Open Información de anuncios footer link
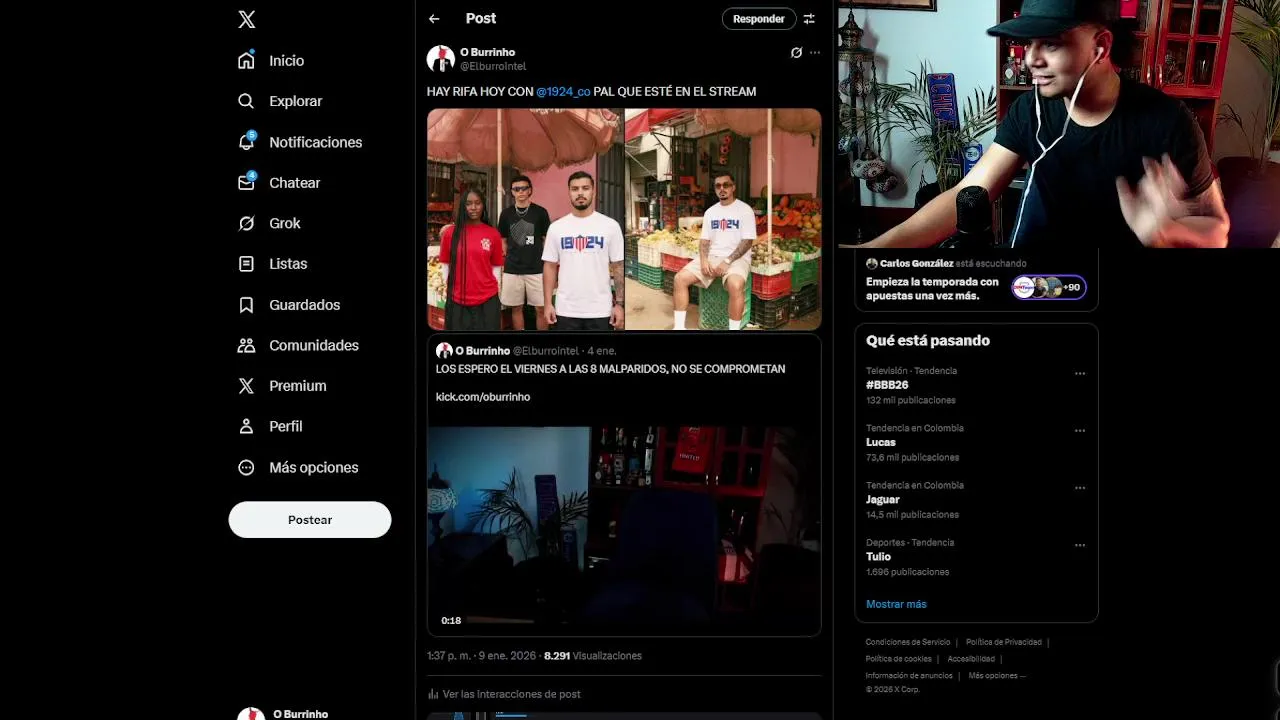 pos(909,675)
